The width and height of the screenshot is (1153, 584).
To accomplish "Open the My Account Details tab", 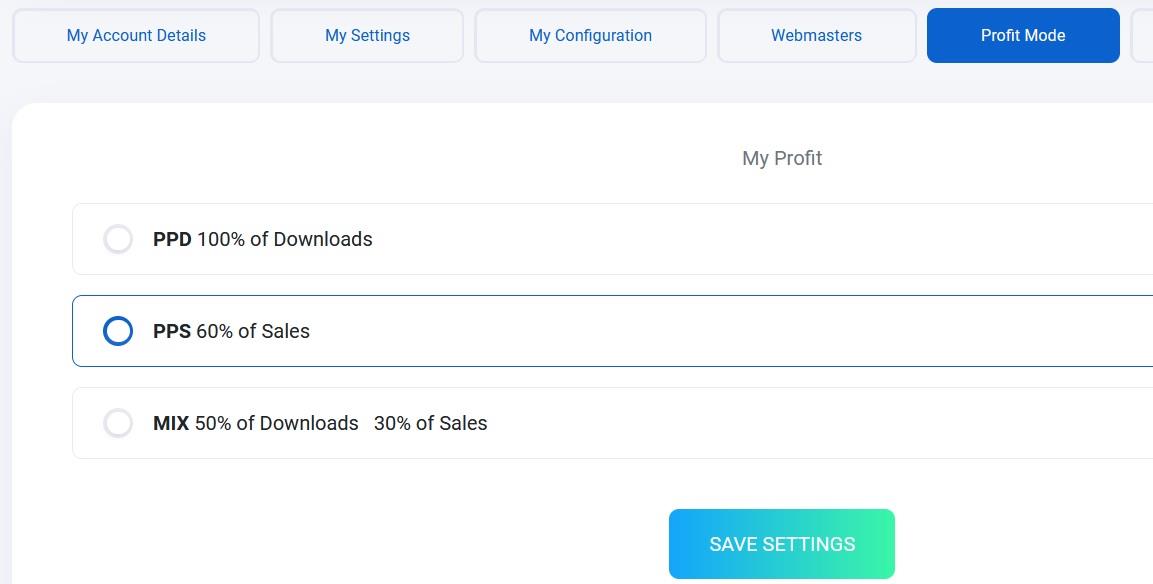I will 136,35.
